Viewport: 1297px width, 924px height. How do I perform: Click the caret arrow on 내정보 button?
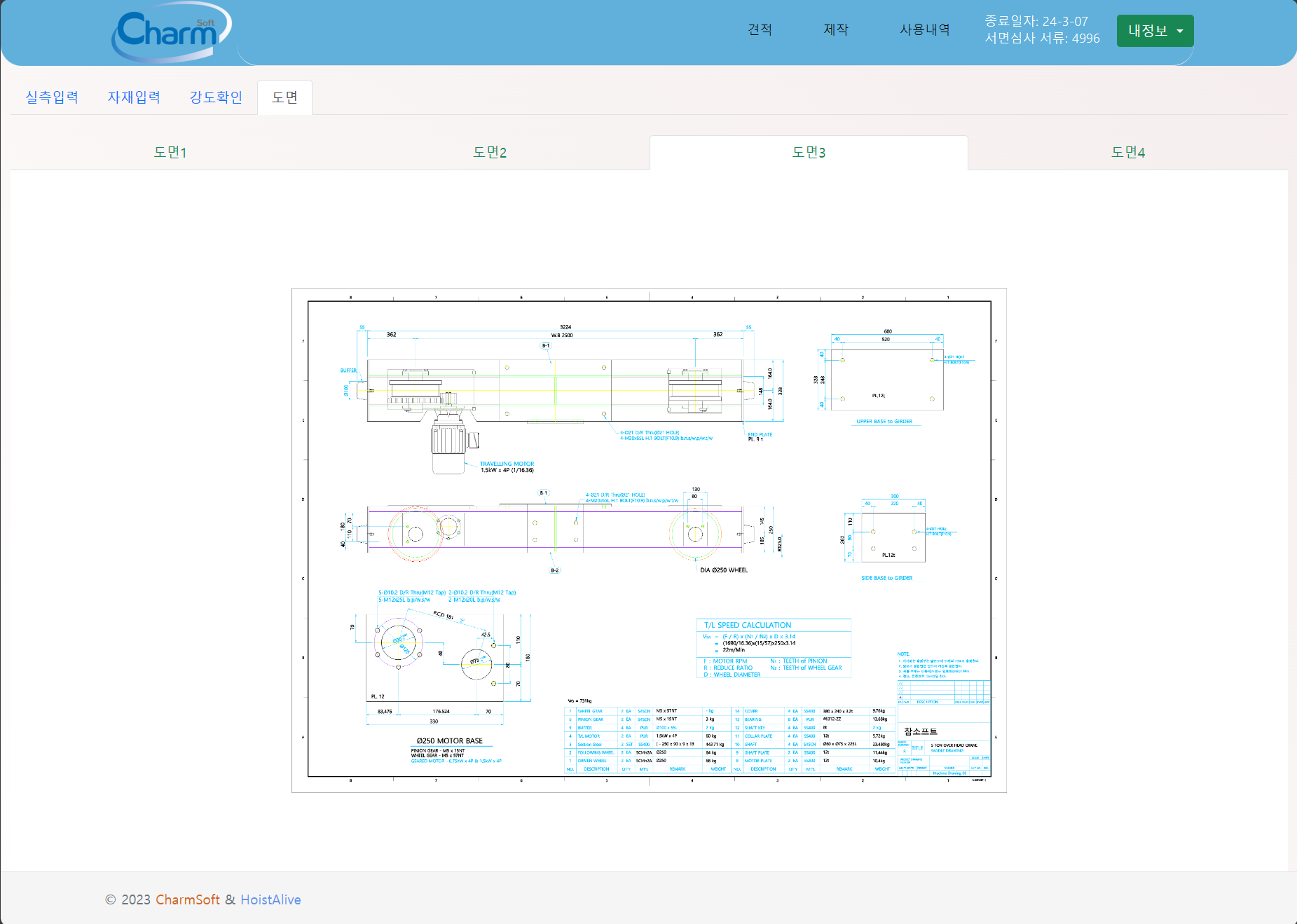pos(1180,31)
